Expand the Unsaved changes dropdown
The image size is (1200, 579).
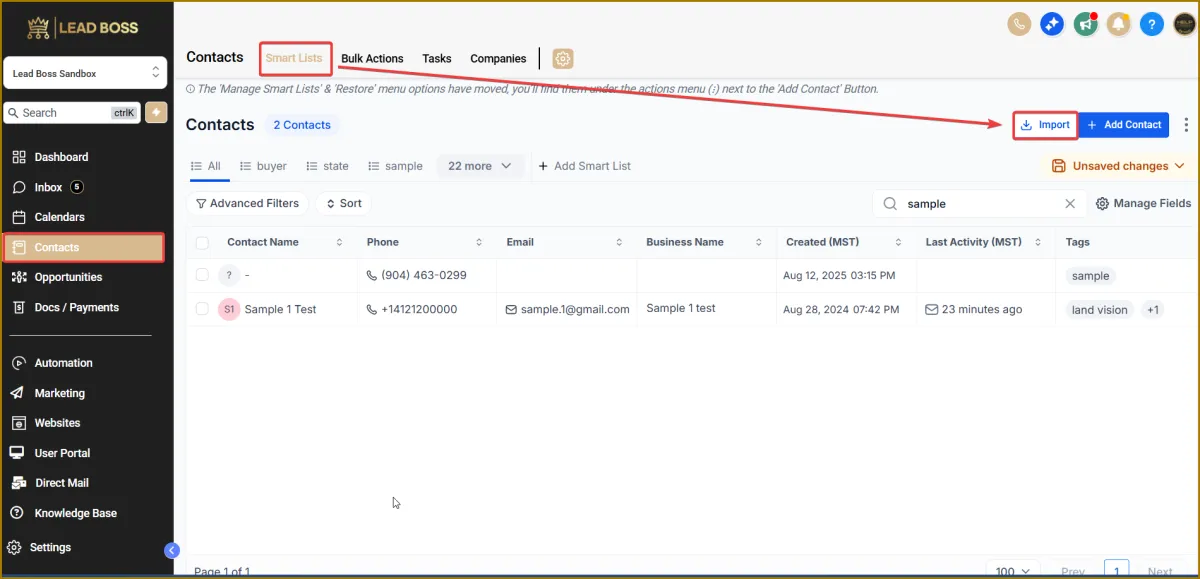[x=1117, y=166]
